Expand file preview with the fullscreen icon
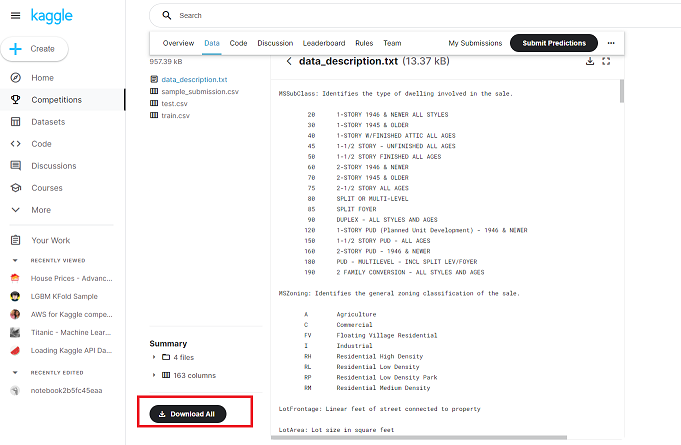681x445 pixels. tap(606, 61)
